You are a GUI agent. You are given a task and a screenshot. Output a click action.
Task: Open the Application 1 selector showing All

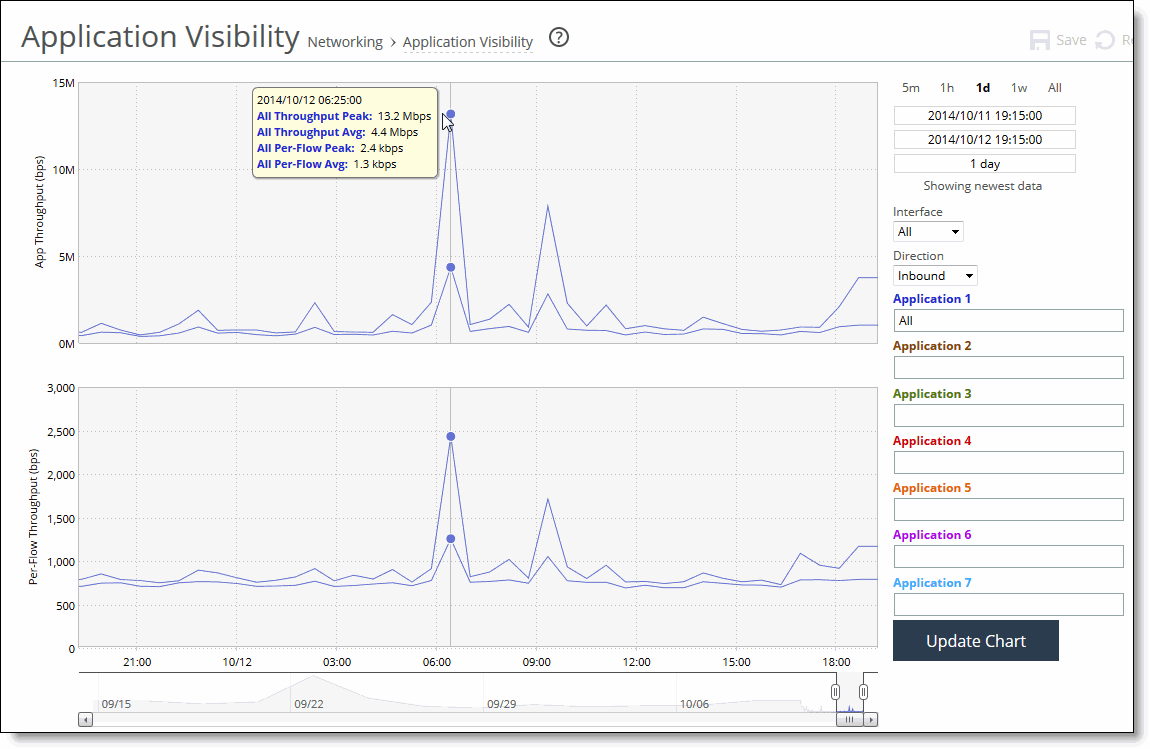click(1007, 320)
